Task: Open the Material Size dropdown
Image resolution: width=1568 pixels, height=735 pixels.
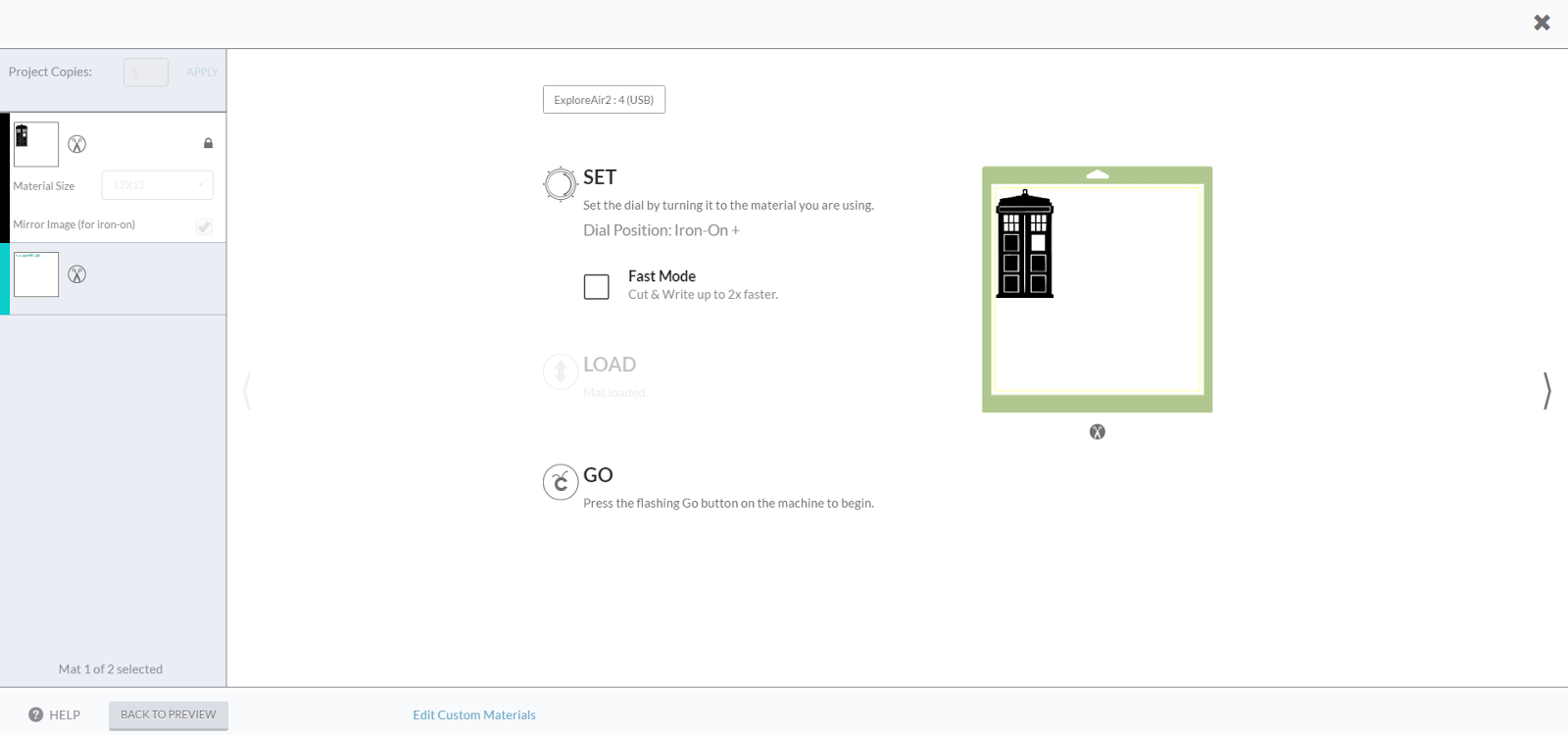Action: point(157,185)
